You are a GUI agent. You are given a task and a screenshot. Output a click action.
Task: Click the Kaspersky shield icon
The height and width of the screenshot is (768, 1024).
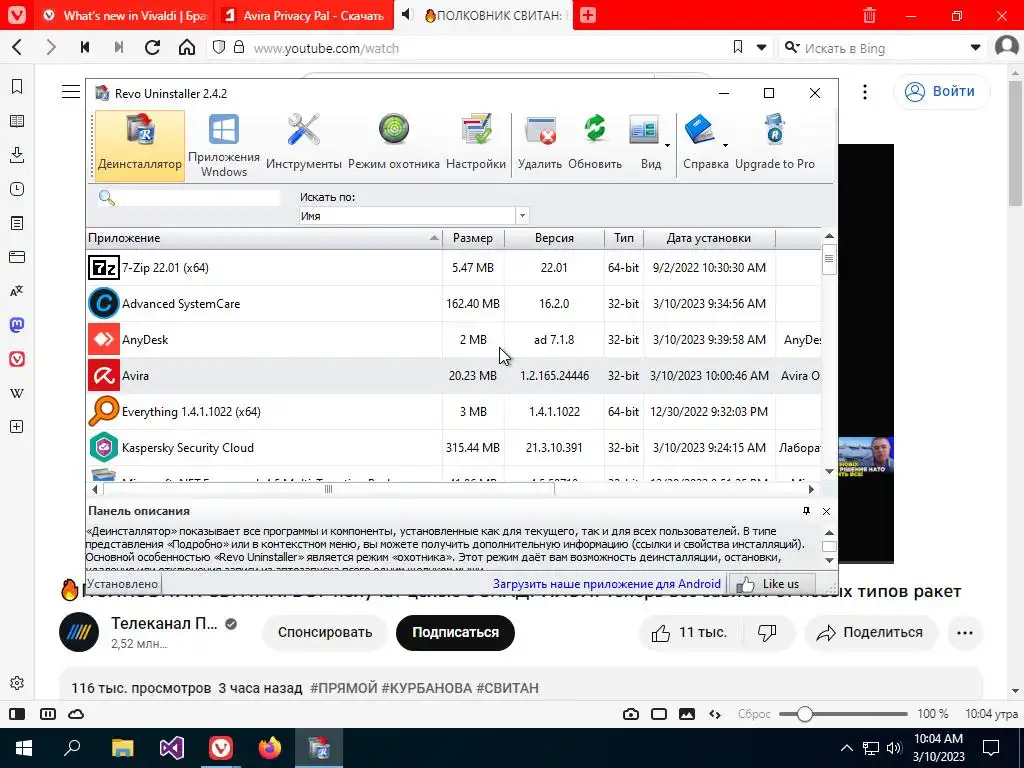point(104,447)
